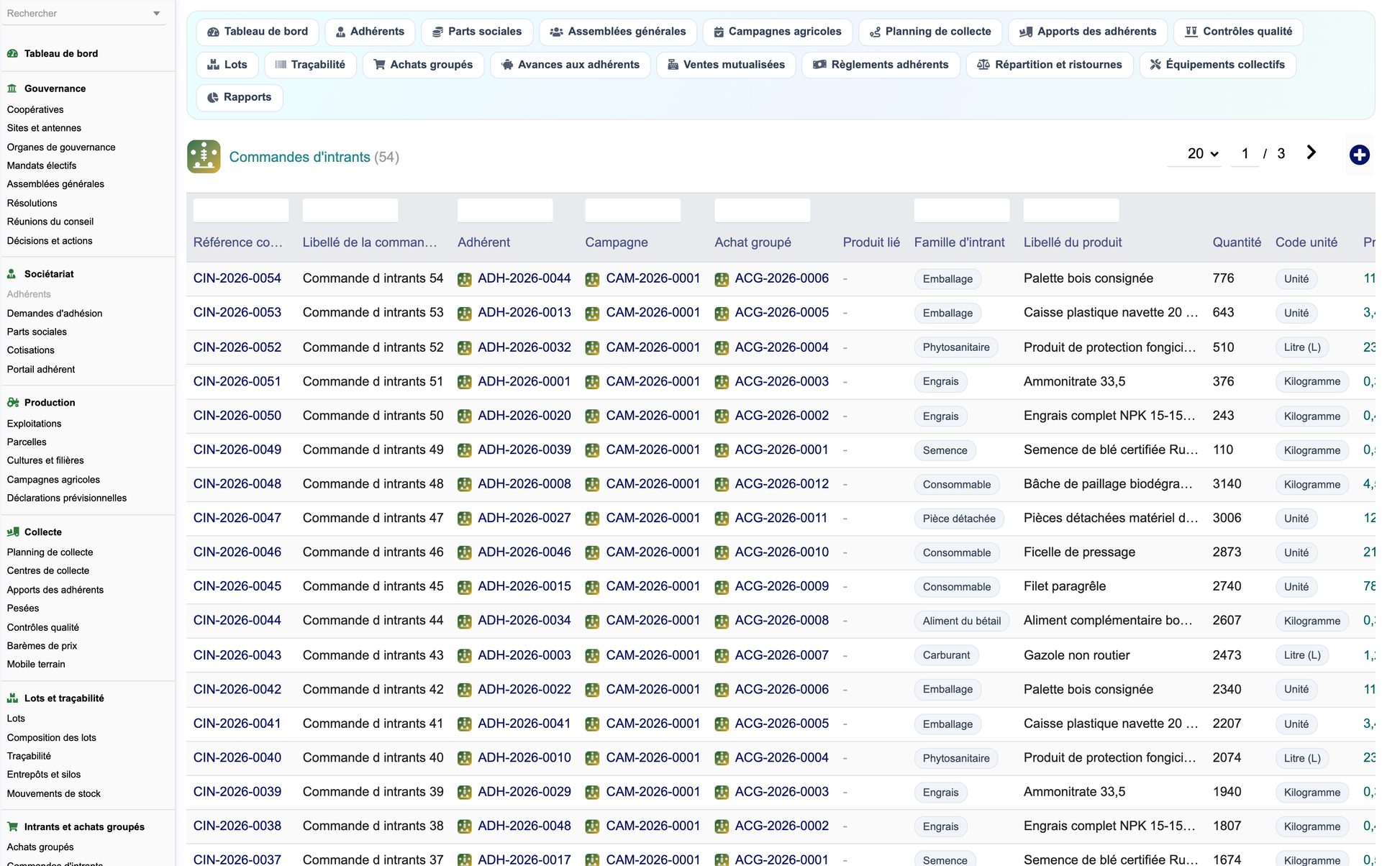
Task: Click the Famille d'intrant filter field
Action: coord(962,210)
